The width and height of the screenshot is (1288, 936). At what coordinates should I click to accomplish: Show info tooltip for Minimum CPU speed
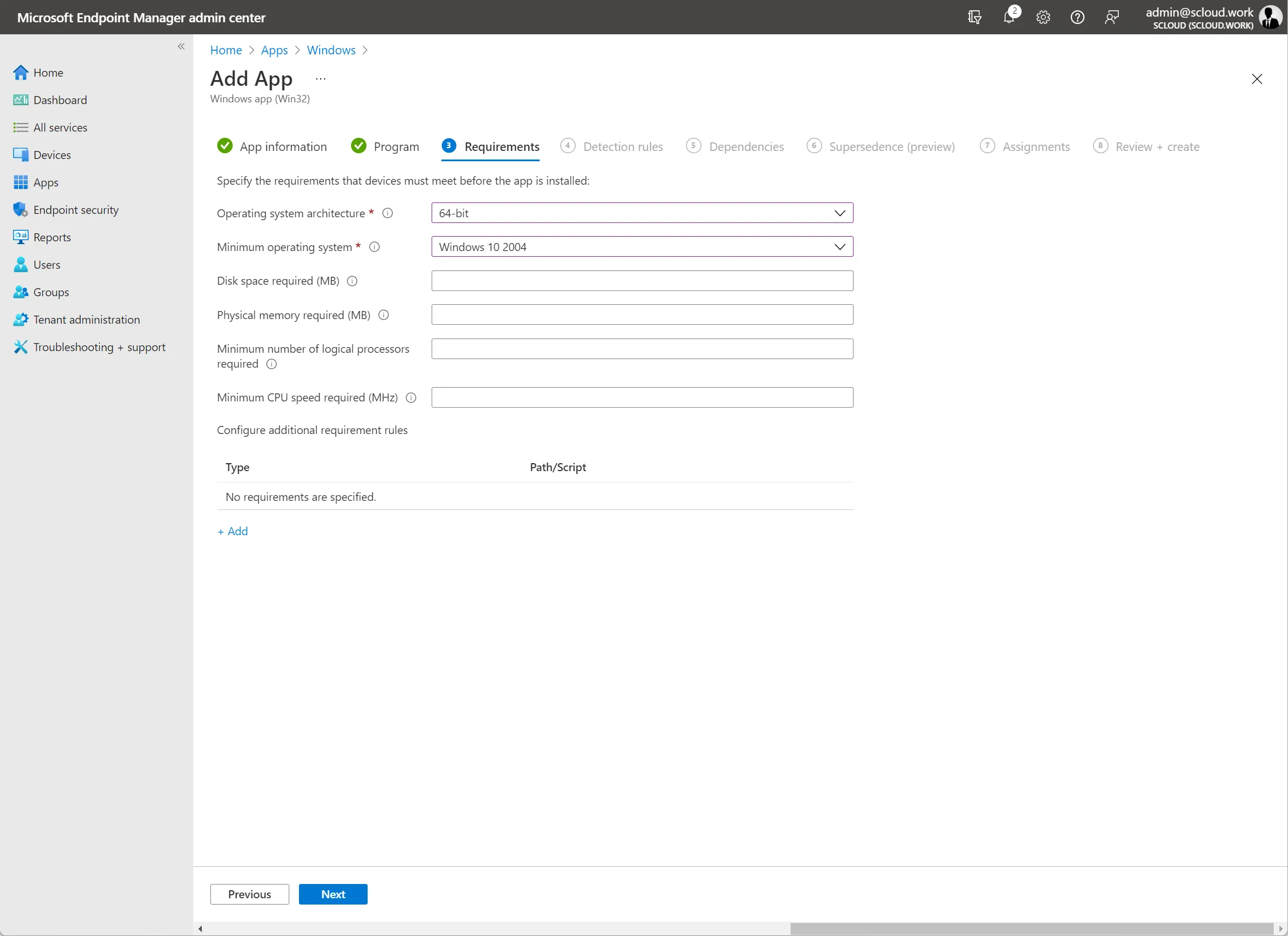(x=411, y=397)
